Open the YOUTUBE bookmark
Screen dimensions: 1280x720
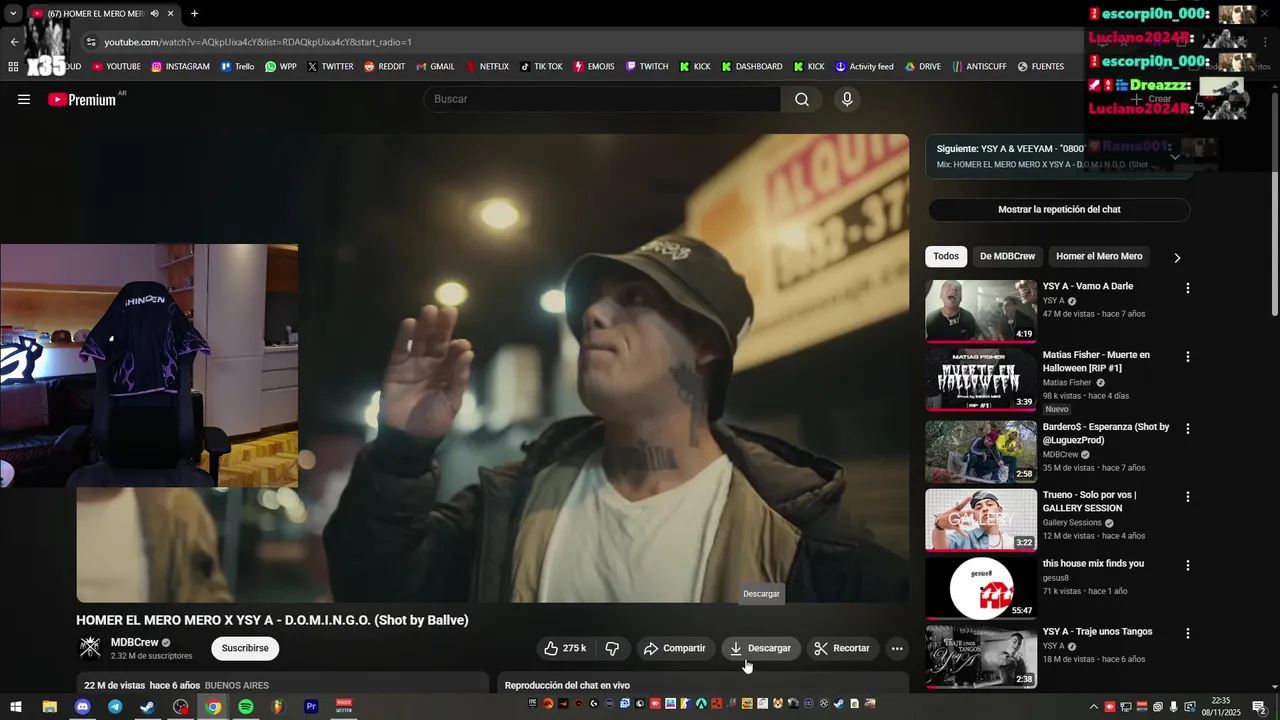[x=116, y=67]
